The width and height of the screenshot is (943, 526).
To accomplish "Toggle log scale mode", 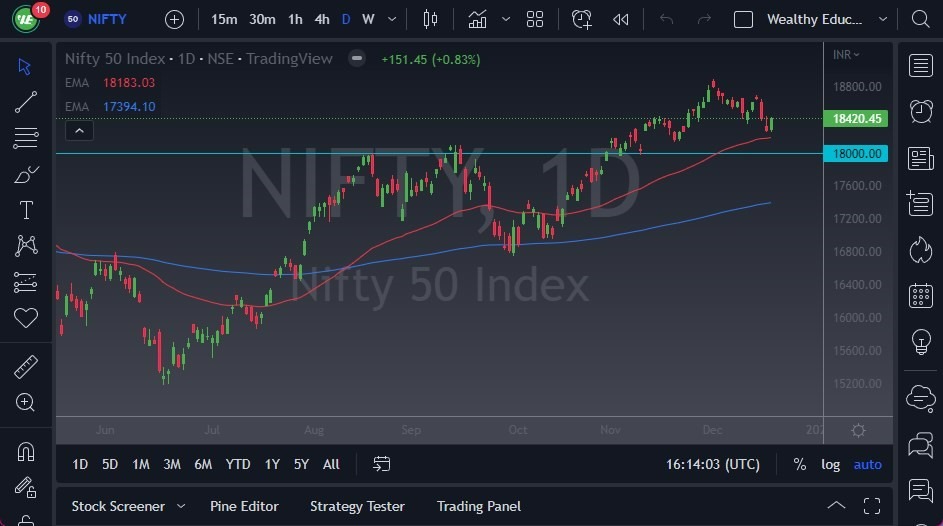I will pyautogui.click(x=831, y=464).
